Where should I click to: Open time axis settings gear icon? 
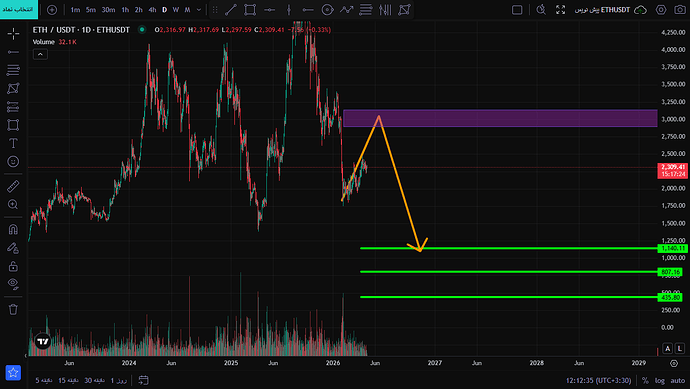tap(674, 363)
